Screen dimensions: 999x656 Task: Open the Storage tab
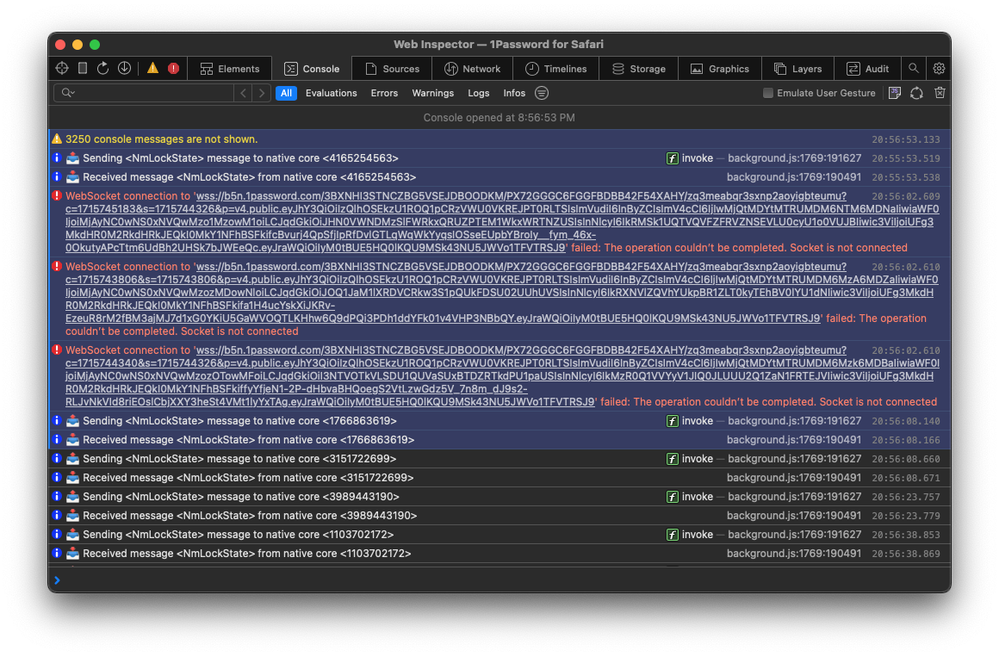[x=638, y=69]
